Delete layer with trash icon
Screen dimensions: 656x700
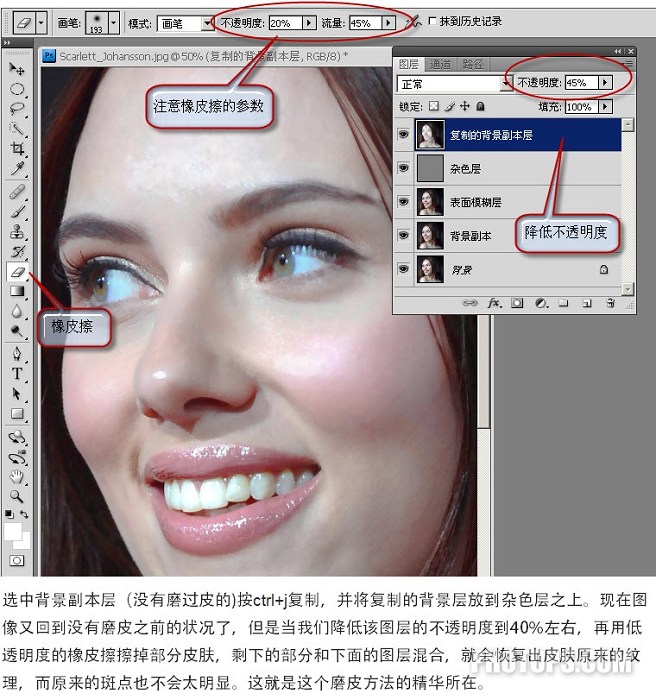pos(610,303)
